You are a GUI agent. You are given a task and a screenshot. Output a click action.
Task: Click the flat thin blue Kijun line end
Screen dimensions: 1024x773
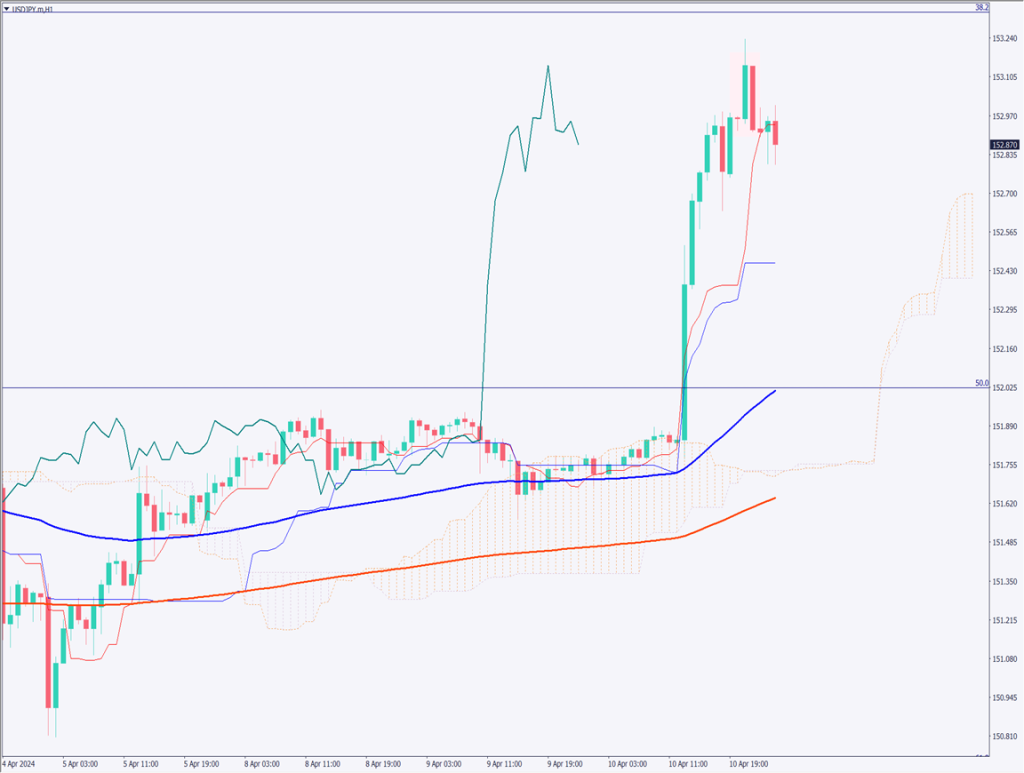click(773, 263)
